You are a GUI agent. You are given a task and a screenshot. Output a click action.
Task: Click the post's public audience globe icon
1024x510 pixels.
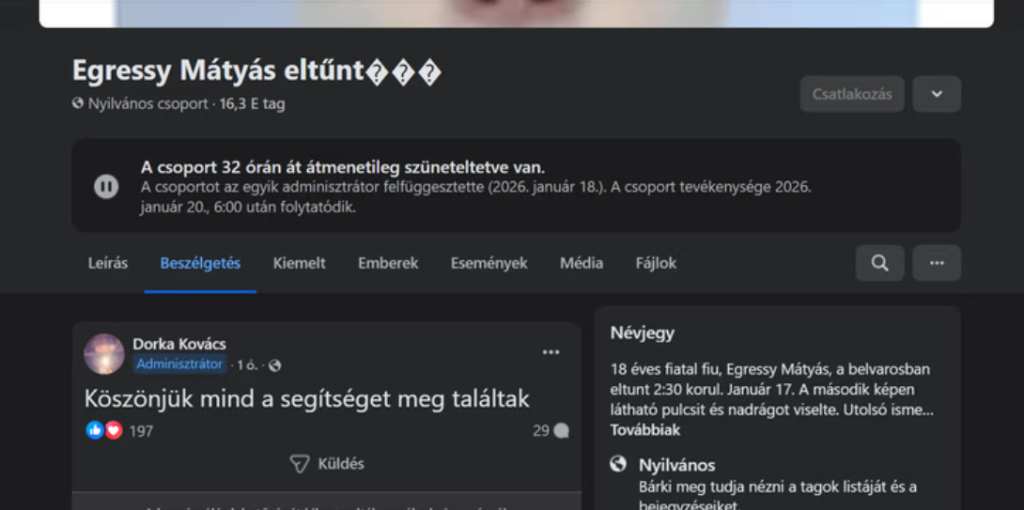(275, 365)
